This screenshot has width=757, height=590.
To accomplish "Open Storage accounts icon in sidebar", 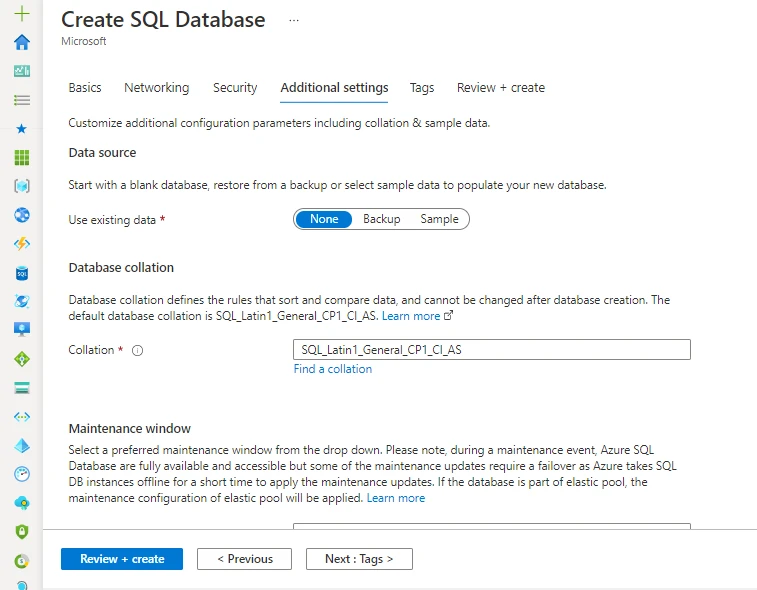I will [22, 388].
